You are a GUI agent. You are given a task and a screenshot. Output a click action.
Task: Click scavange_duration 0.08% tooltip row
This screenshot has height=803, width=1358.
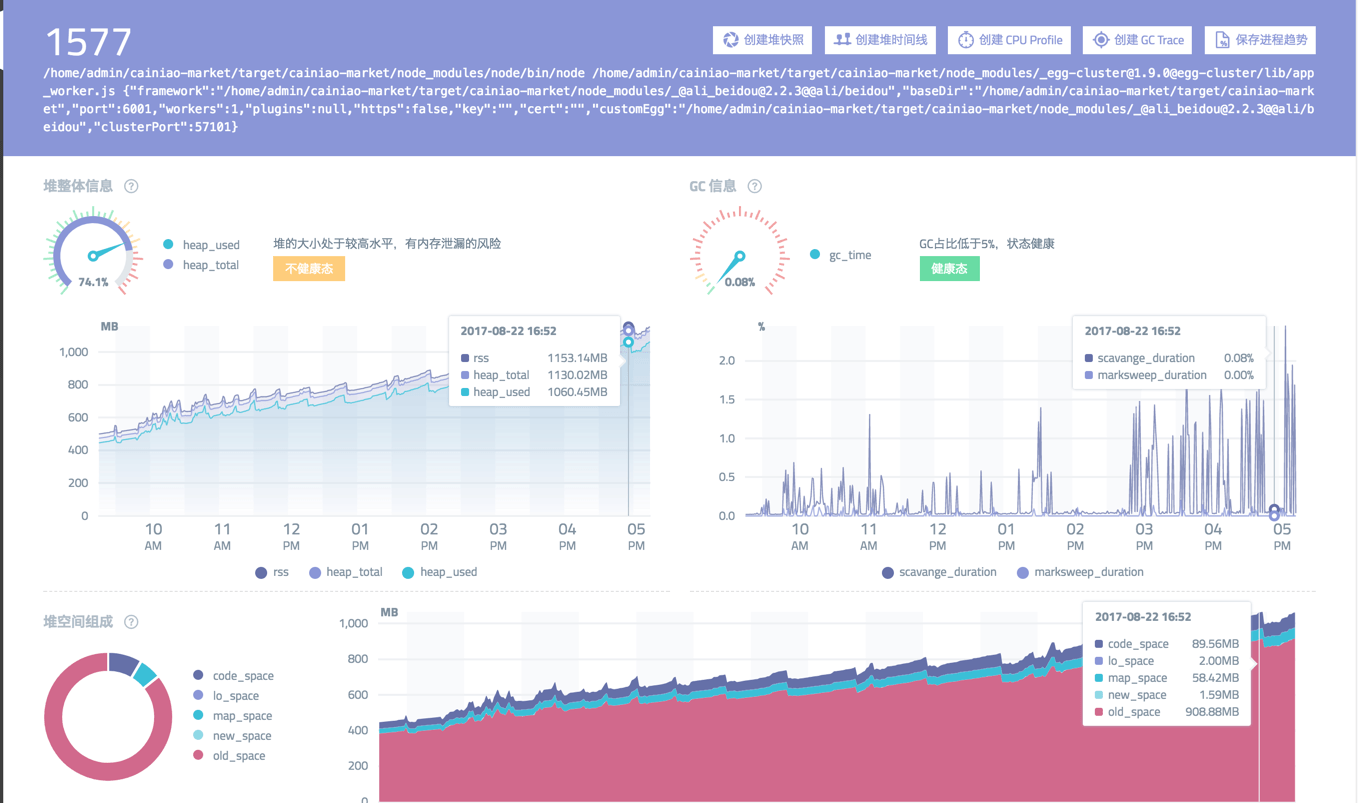pos(1169,358)
